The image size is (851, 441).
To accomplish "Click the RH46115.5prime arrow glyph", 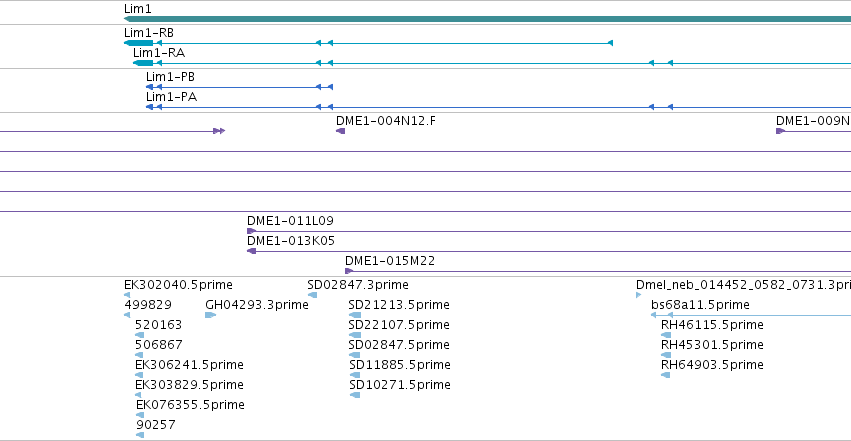I will [x=666, y=335].
